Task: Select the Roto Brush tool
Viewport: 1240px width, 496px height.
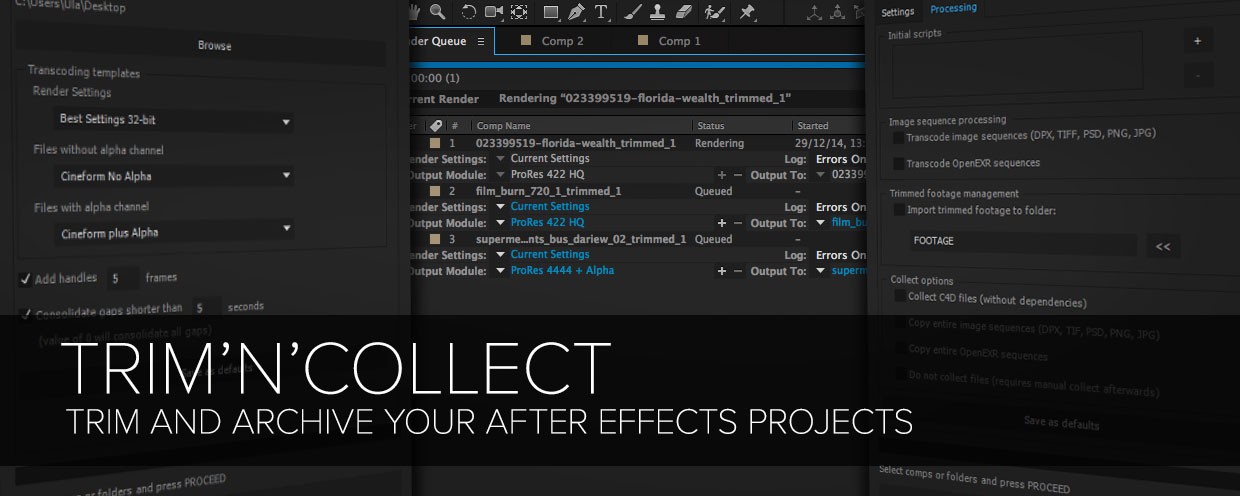Action: point(714,12)
